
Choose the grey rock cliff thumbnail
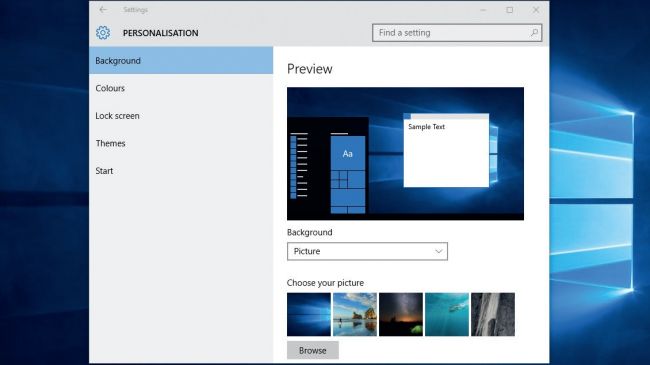pos(493,314)
